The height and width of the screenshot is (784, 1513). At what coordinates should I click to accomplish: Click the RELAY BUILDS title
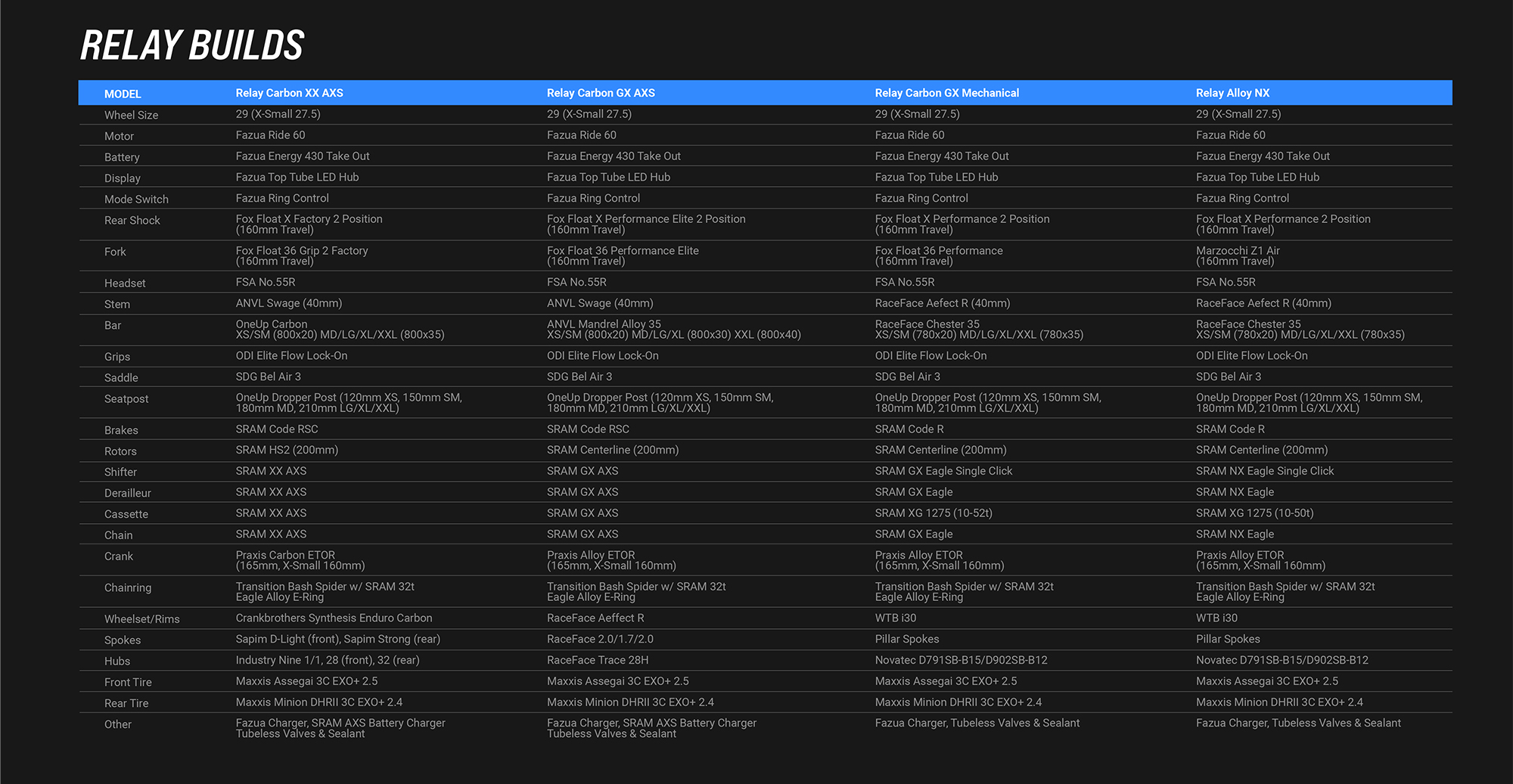click(192, 45)
